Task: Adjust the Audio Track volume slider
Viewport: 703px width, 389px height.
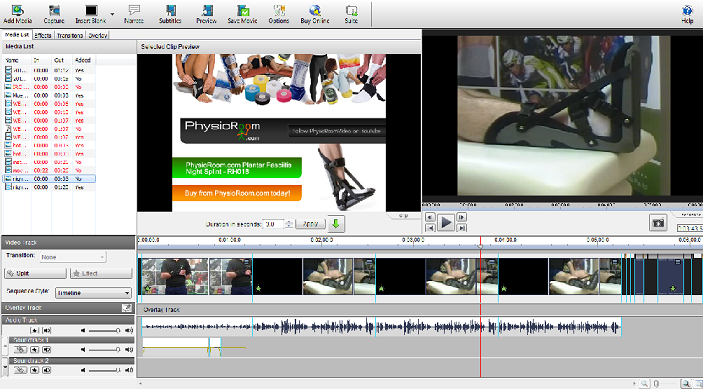Action: pos(104,331)
